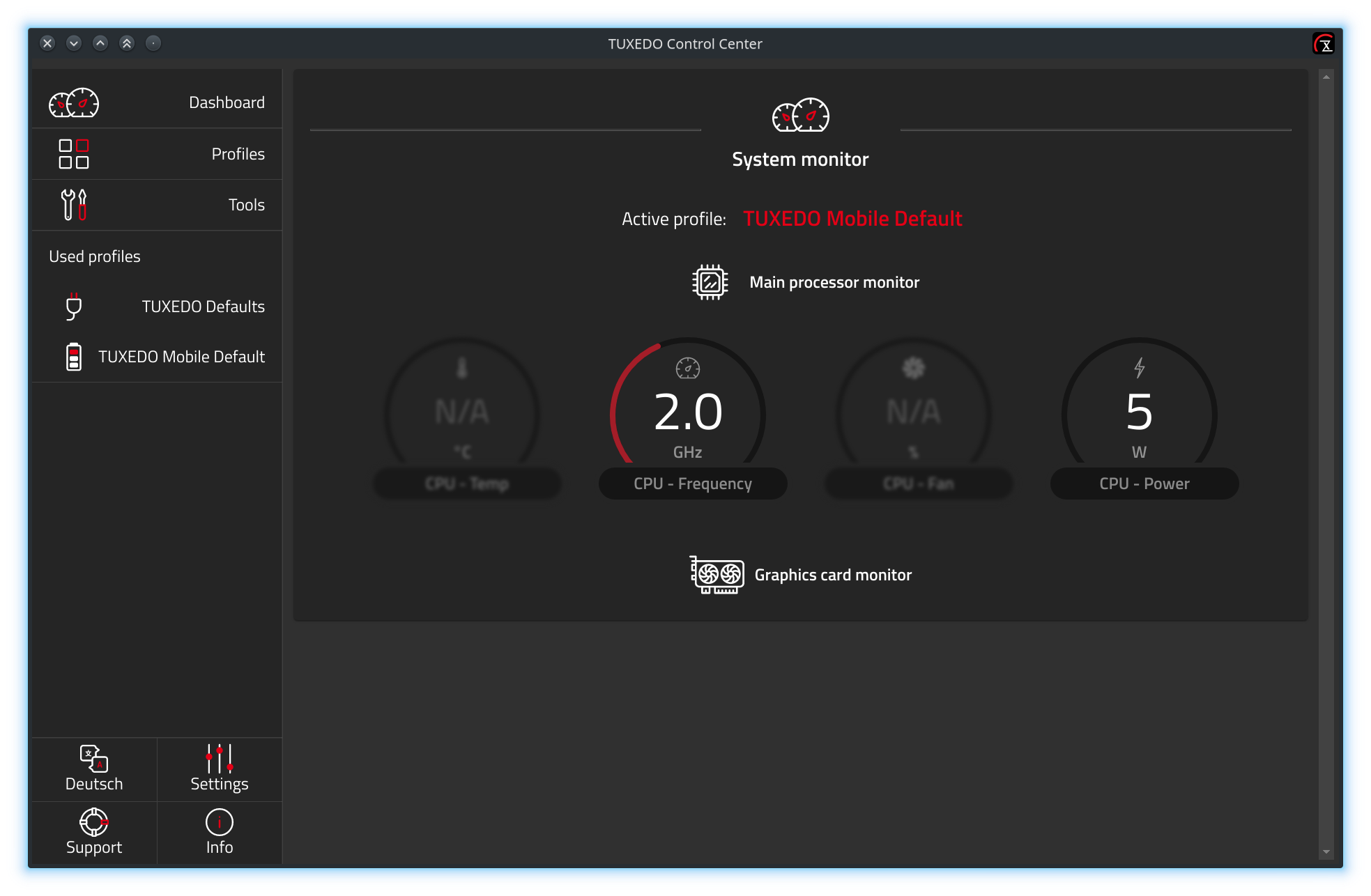Select TUXEDO Defaults profile label
The height and width of the screenshot is (896, 1371).
pos(204,307)
